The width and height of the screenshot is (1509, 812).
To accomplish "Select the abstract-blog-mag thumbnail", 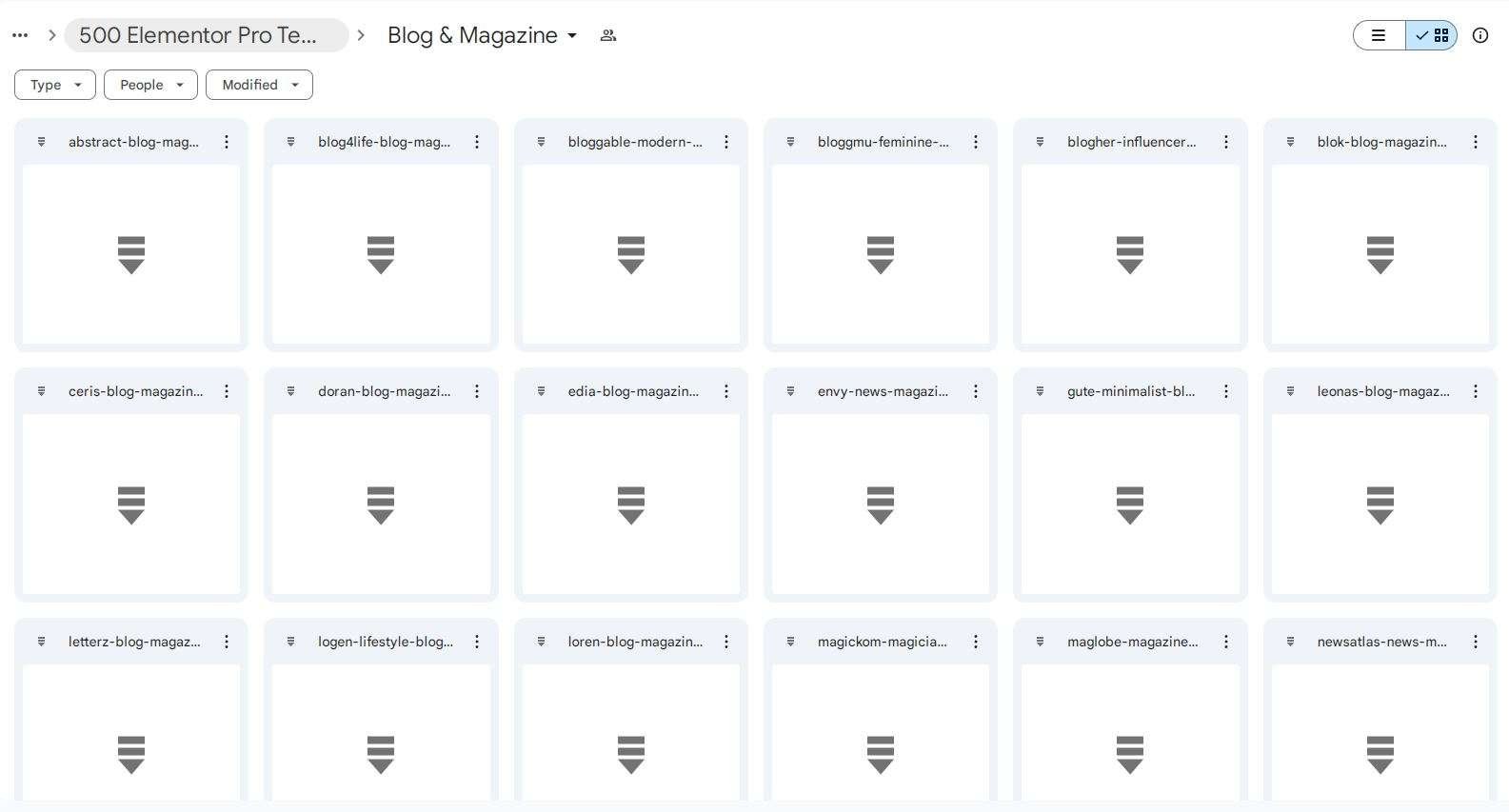I will [131, 254].
